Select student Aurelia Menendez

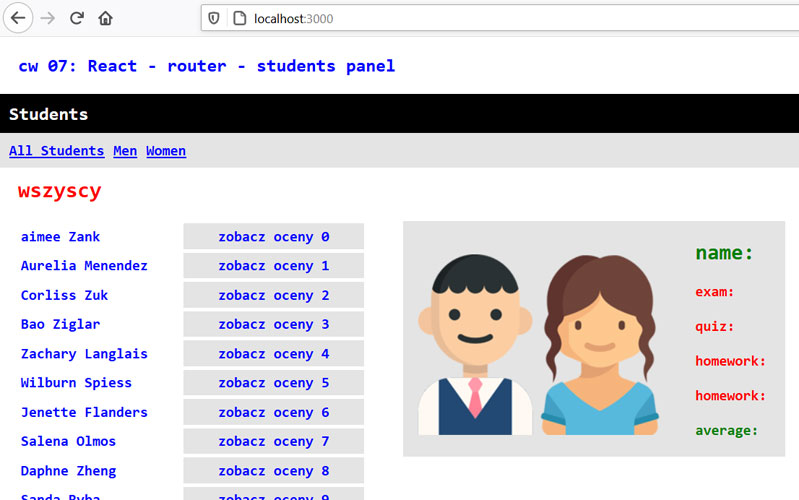coord(84,266)
